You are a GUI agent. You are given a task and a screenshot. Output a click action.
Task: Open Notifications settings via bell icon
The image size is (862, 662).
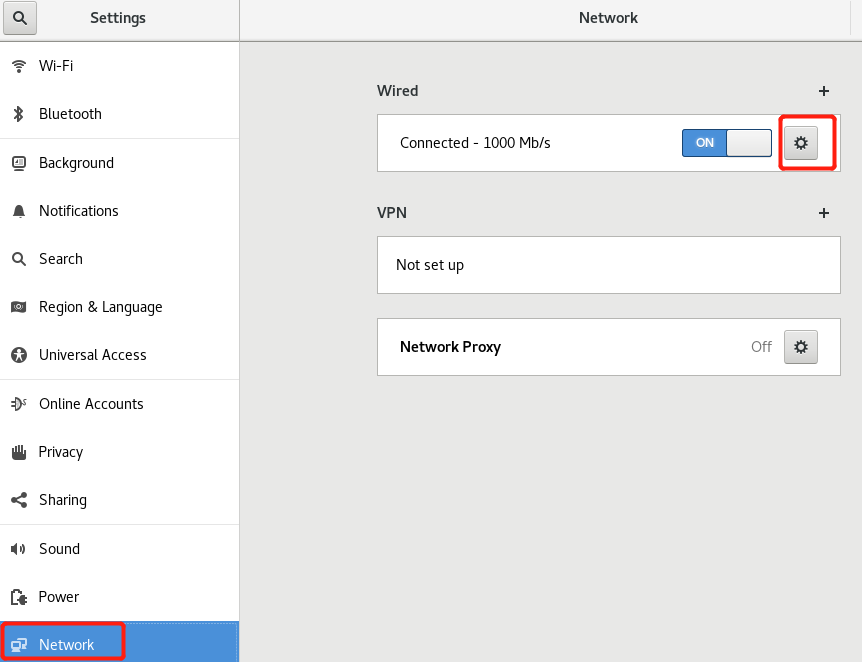(x=19, y=211)
